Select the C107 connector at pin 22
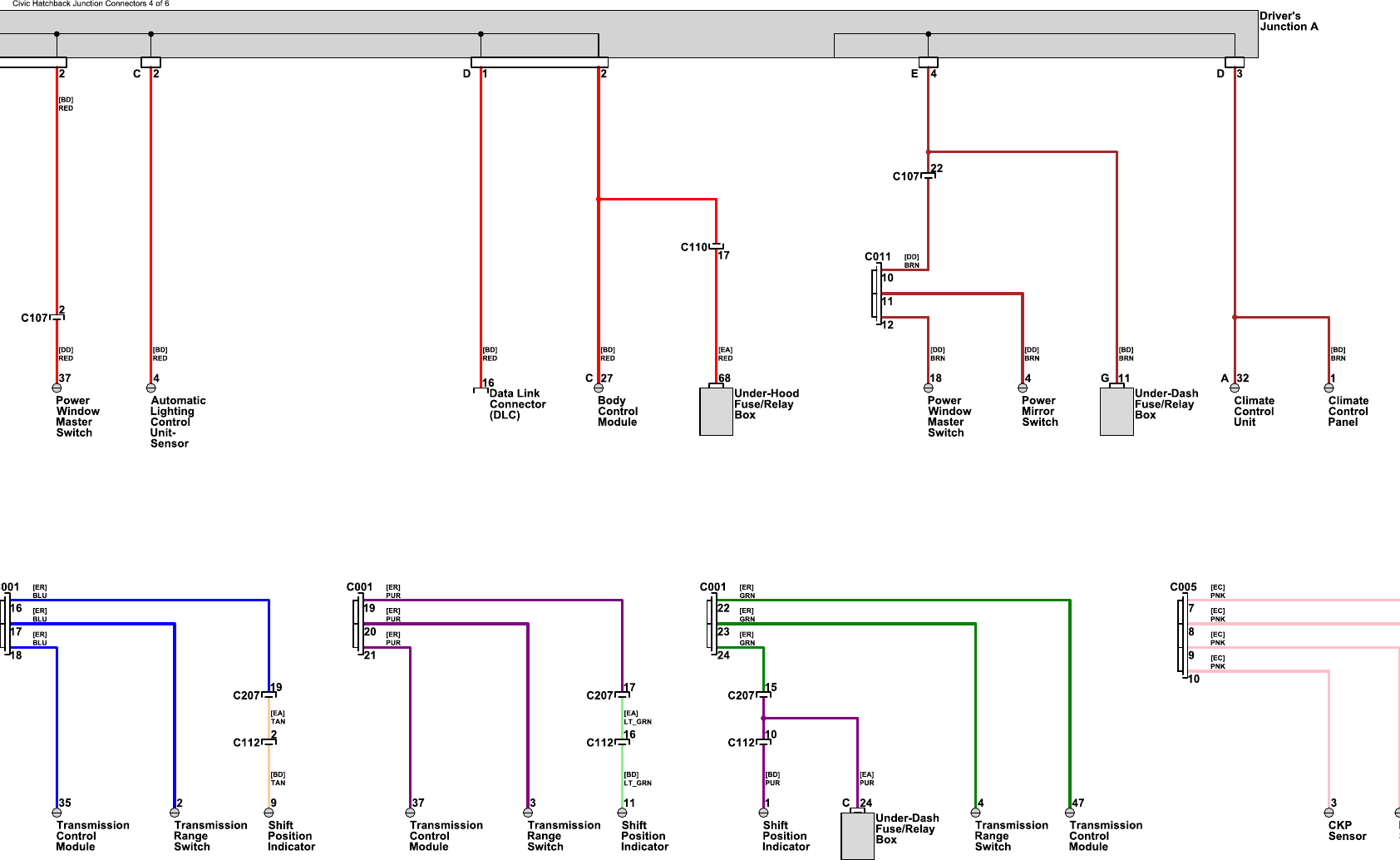The width and height of the screenshot is (1400, 860). click(x=928, y=176)
